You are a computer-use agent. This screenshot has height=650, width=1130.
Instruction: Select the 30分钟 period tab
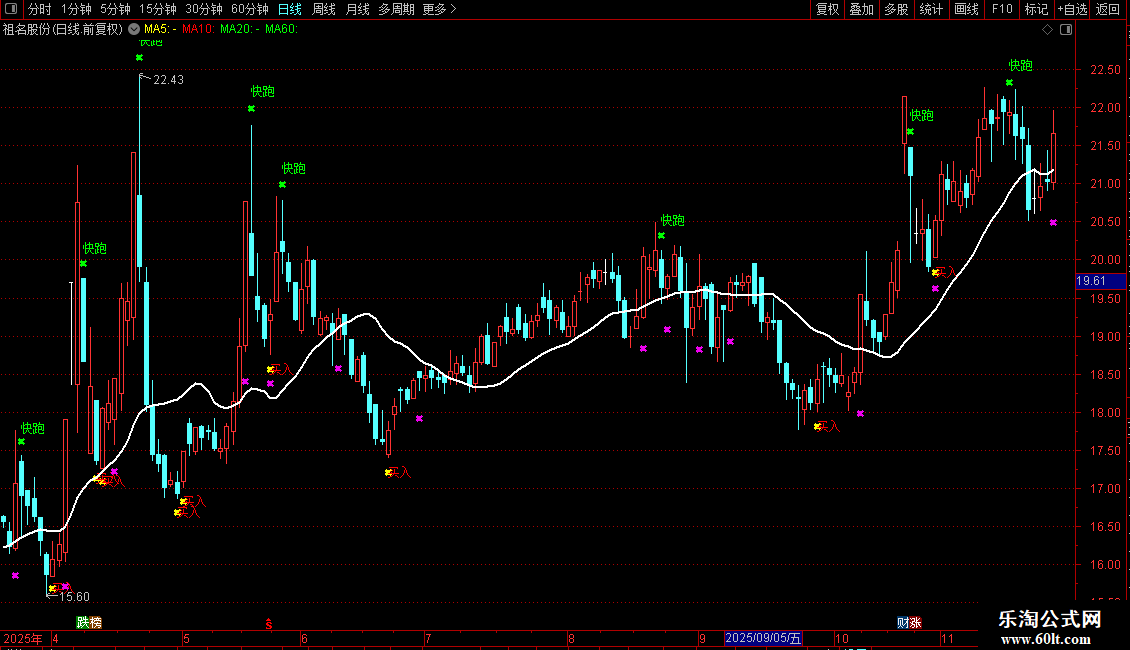(204, 9)
